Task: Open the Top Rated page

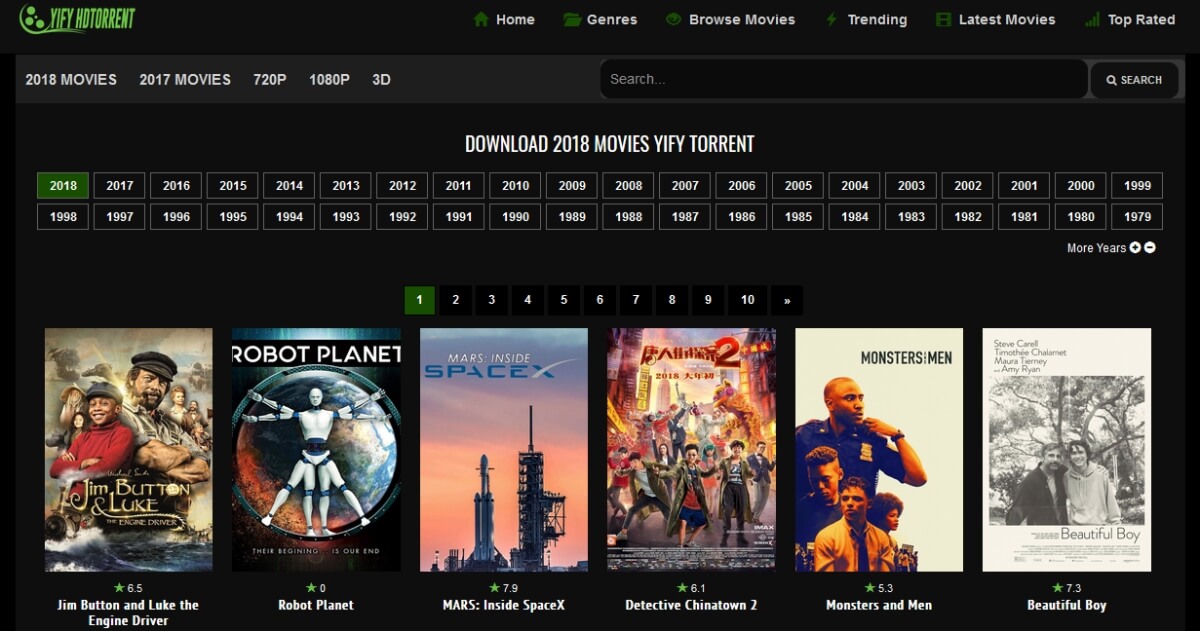Action: click(1130, 20)
